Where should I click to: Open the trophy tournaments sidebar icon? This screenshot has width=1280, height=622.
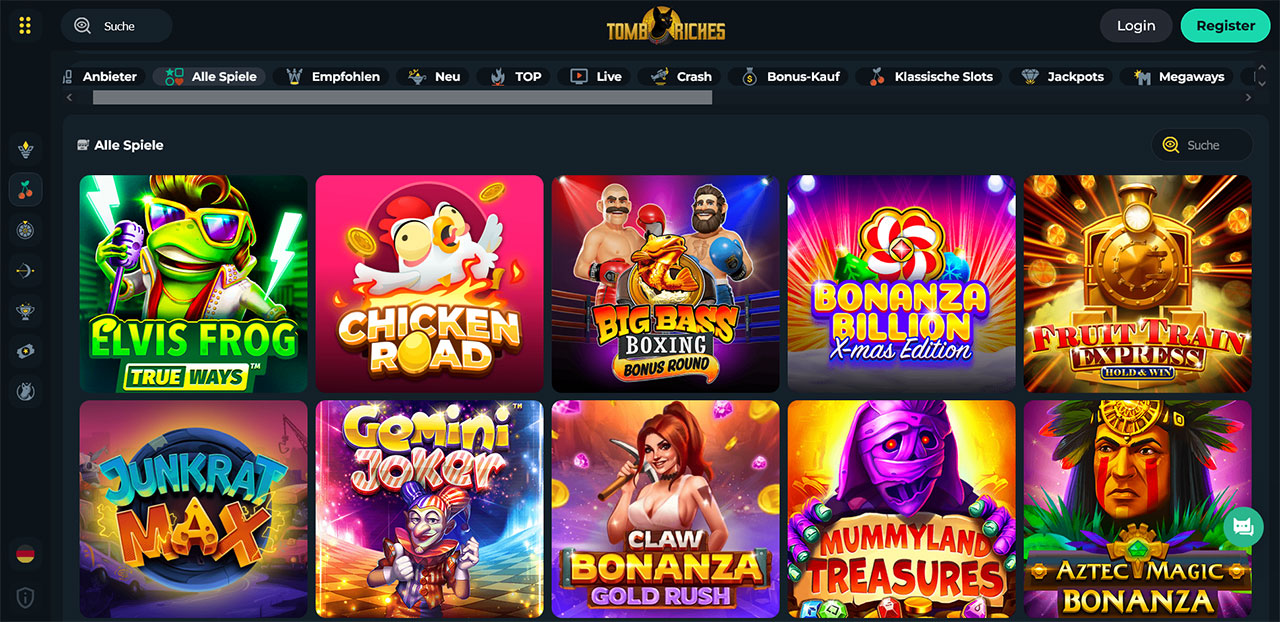pos(25,311)
